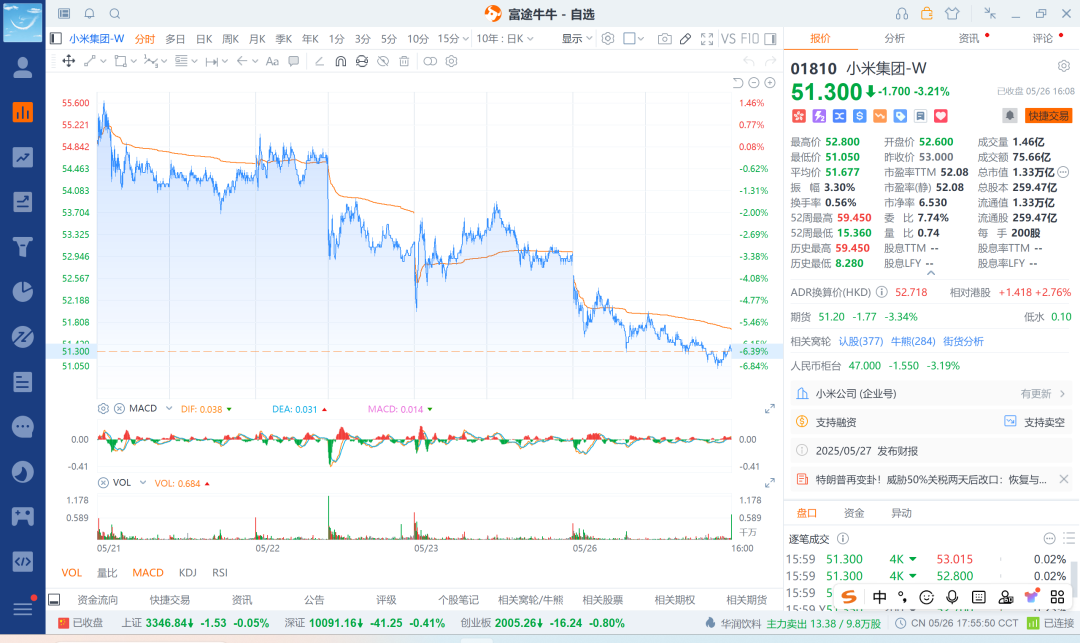Viewport: 1080px width, 643px height.
Task: Select comment bubble annotation tool
Action: (x=293, y=61)
